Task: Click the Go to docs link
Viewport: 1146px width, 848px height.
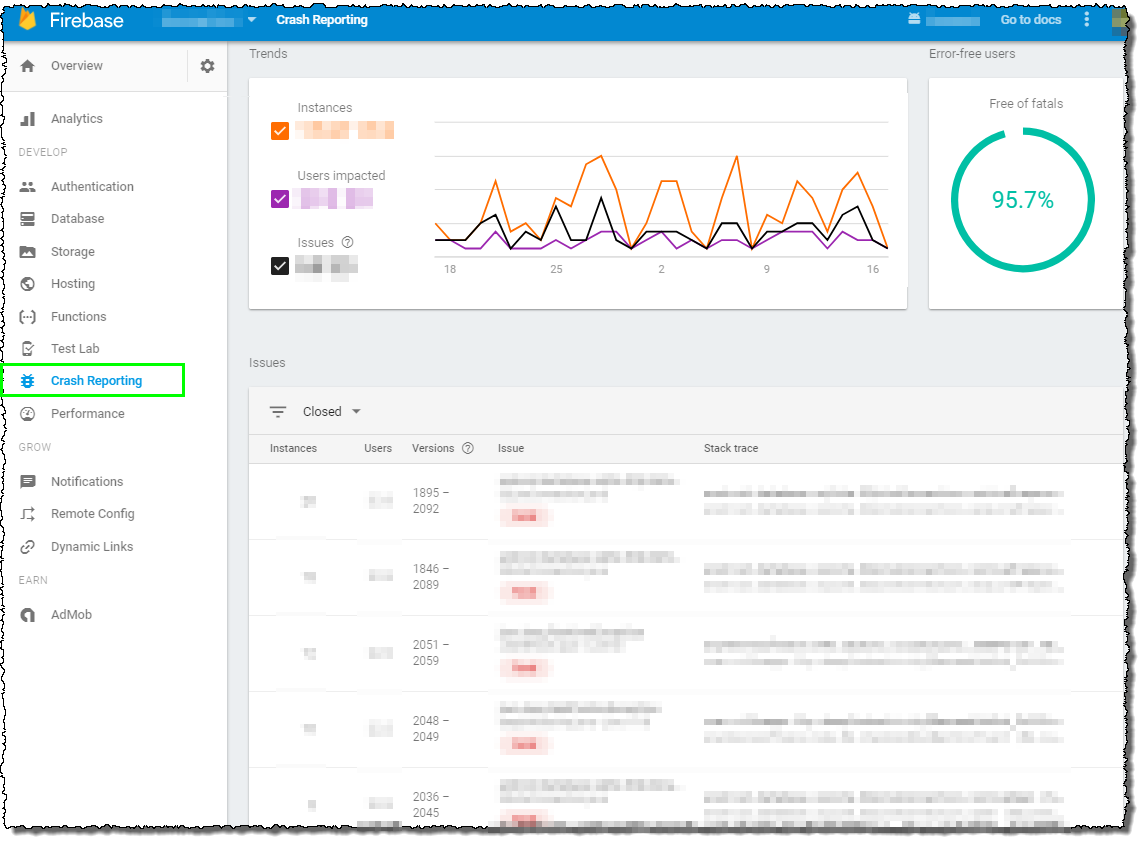Action: [1031, 20]
